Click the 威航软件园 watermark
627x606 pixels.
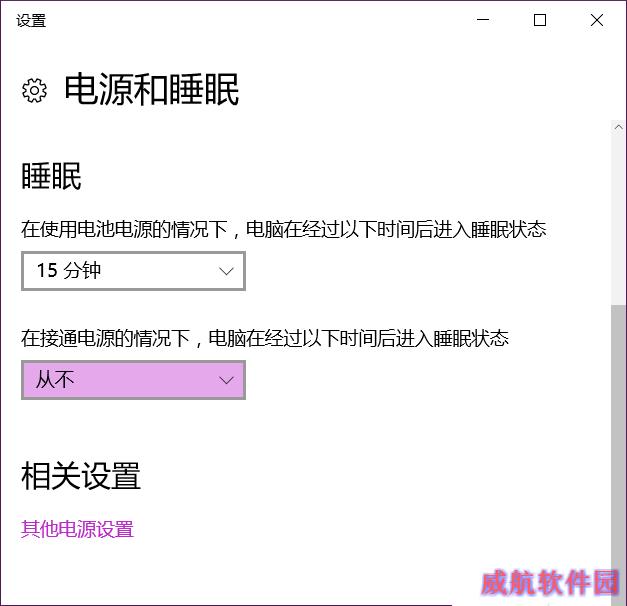(550, 582)
